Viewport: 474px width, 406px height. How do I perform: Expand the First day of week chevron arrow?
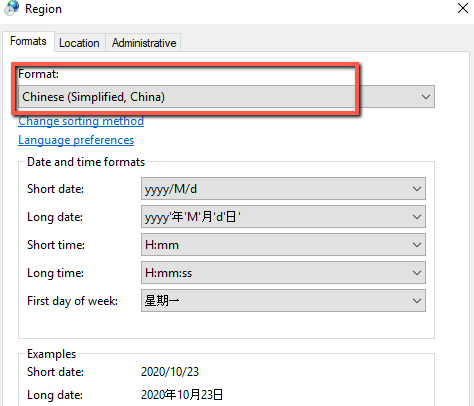coord(417,301)
